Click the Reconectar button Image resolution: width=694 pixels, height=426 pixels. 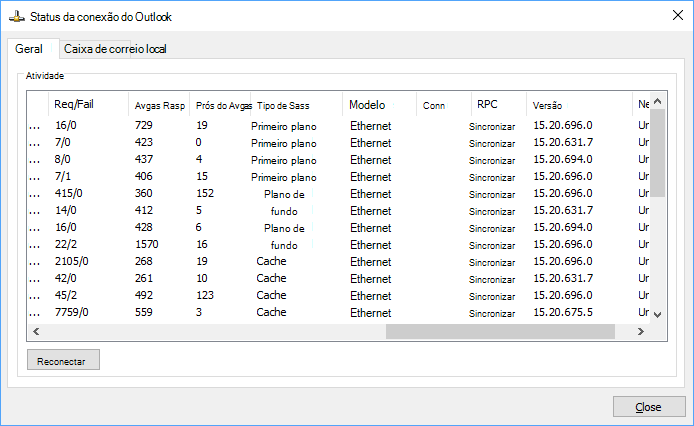pyautogui.click(x=63, y=359)
